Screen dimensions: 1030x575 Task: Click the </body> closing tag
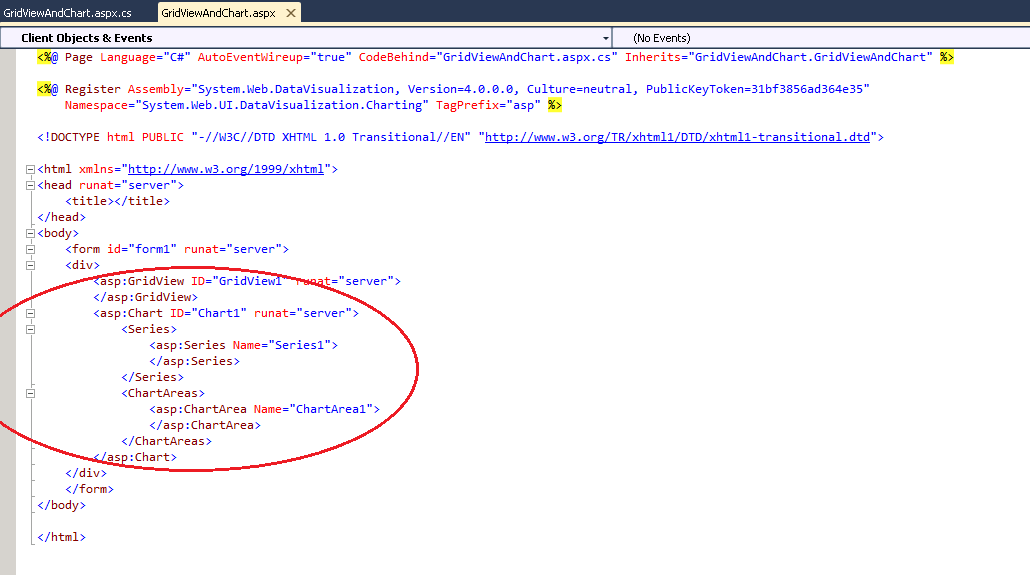click(x=62, y=505)
